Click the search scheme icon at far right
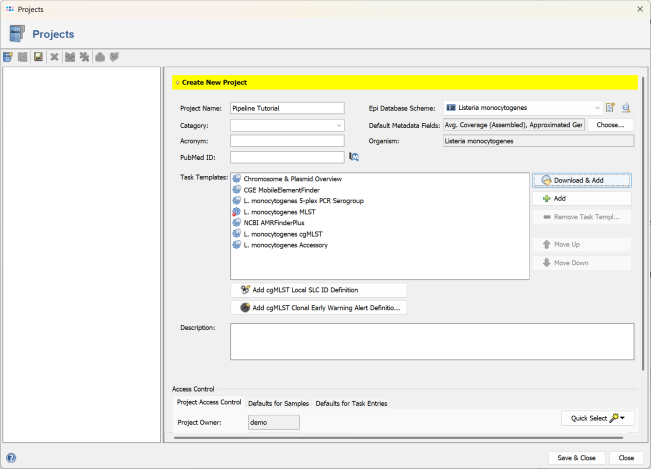The width and height of the screenshot is (651, 469). click(x=626, y=108)
